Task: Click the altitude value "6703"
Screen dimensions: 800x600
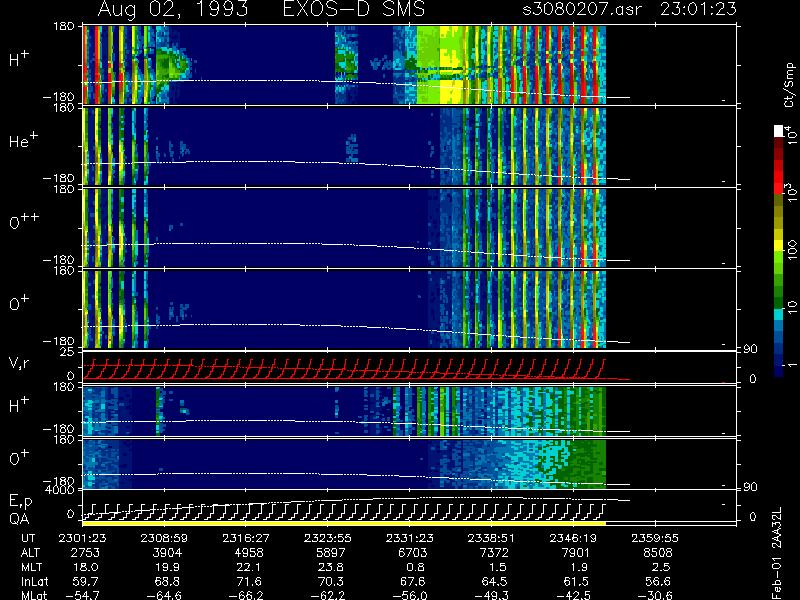Action: click(x=412, y=553)
